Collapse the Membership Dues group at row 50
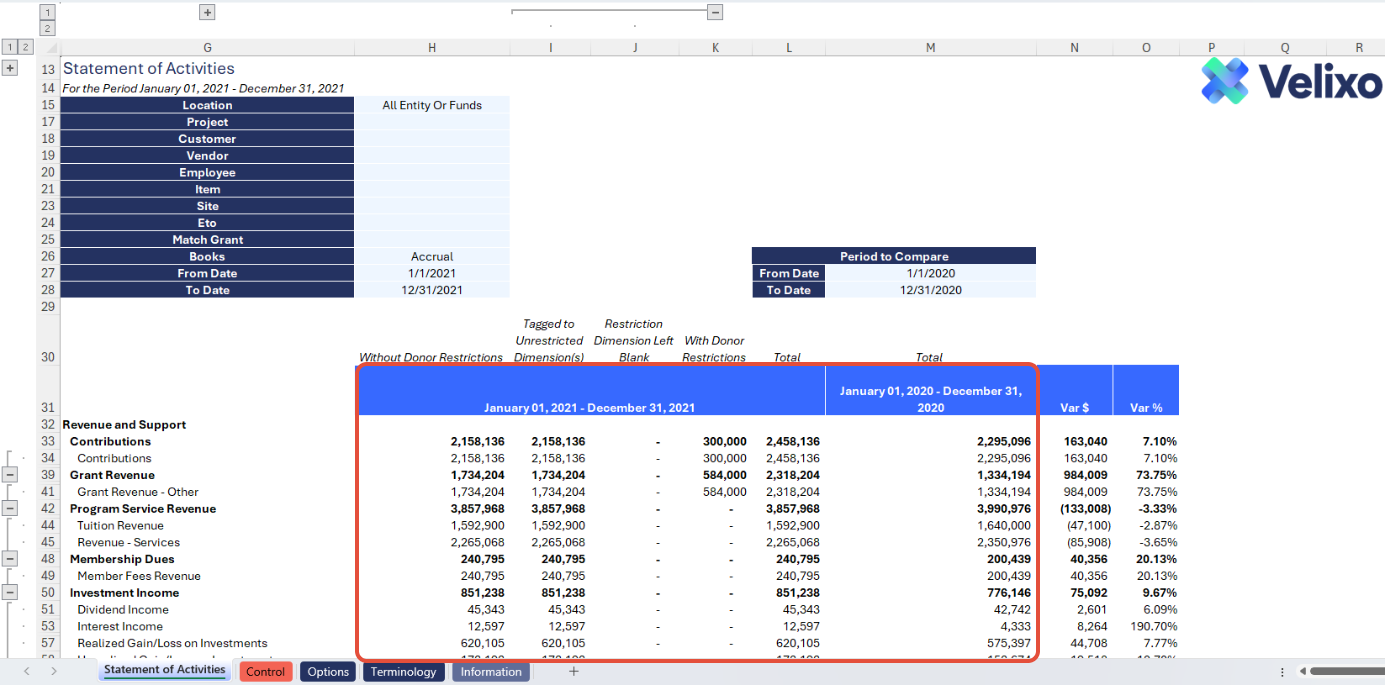Viewport: 1385px width, 685px height. [10, 593]
